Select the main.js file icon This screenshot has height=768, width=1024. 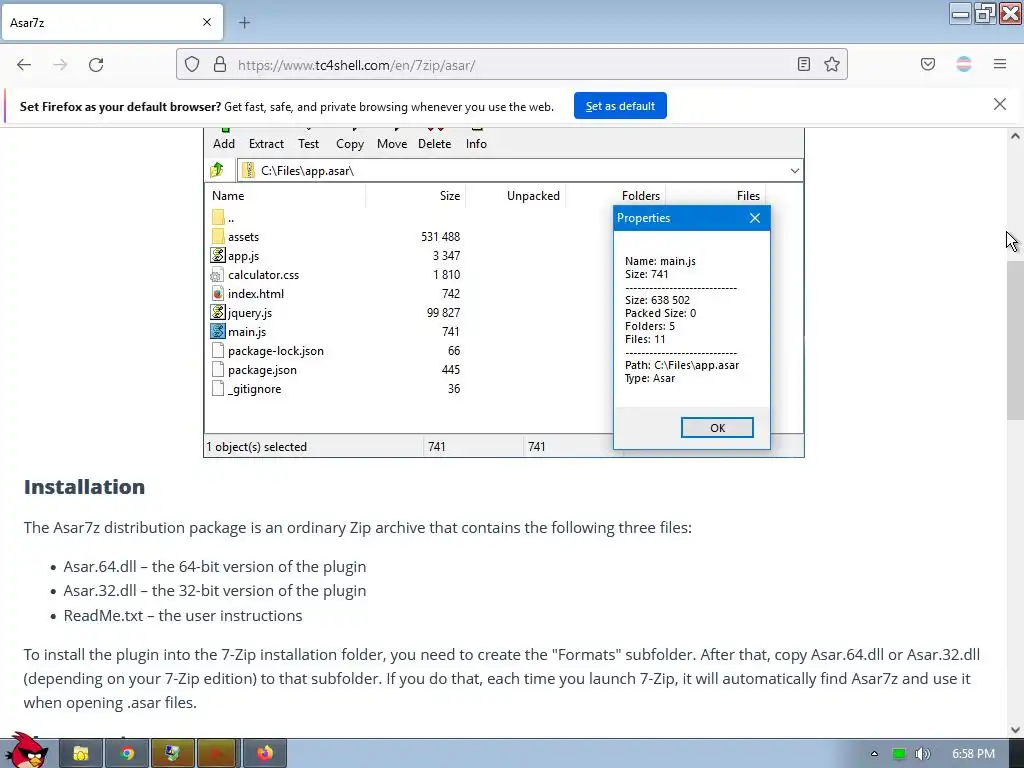[x=218, y=331]
